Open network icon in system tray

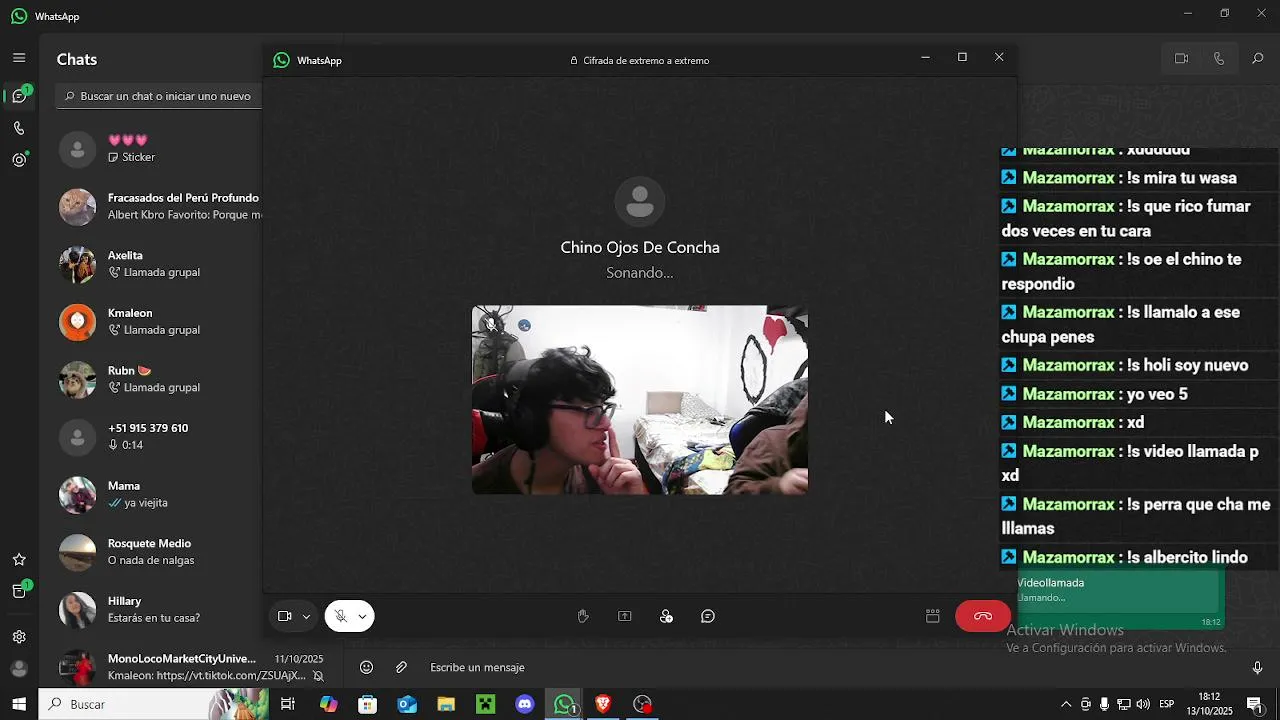click(x=1124, y=704)
